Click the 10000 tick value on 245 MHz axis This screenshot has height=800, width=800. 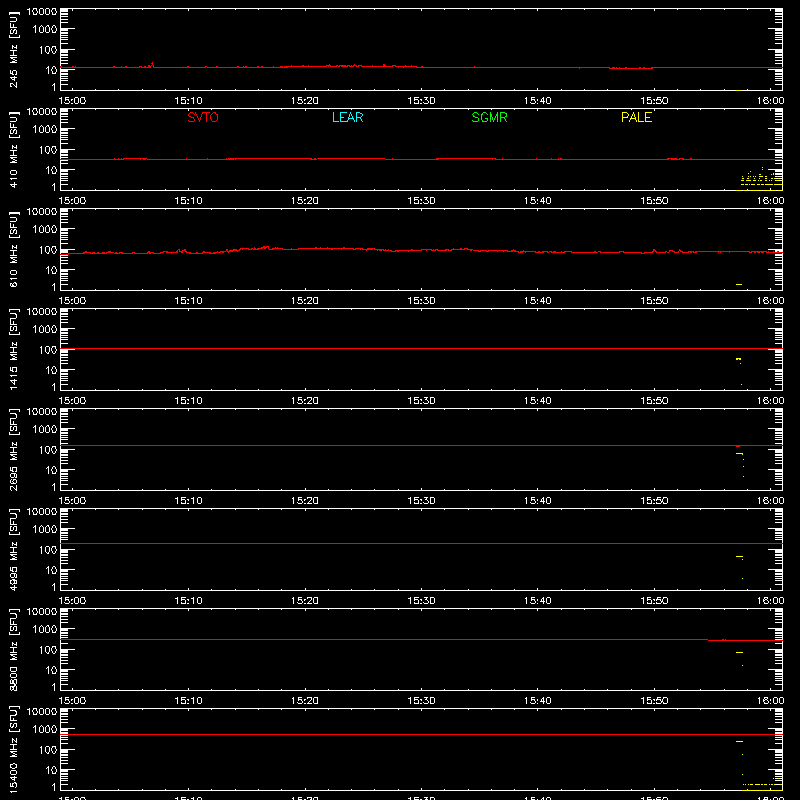(x=42, y=12)
